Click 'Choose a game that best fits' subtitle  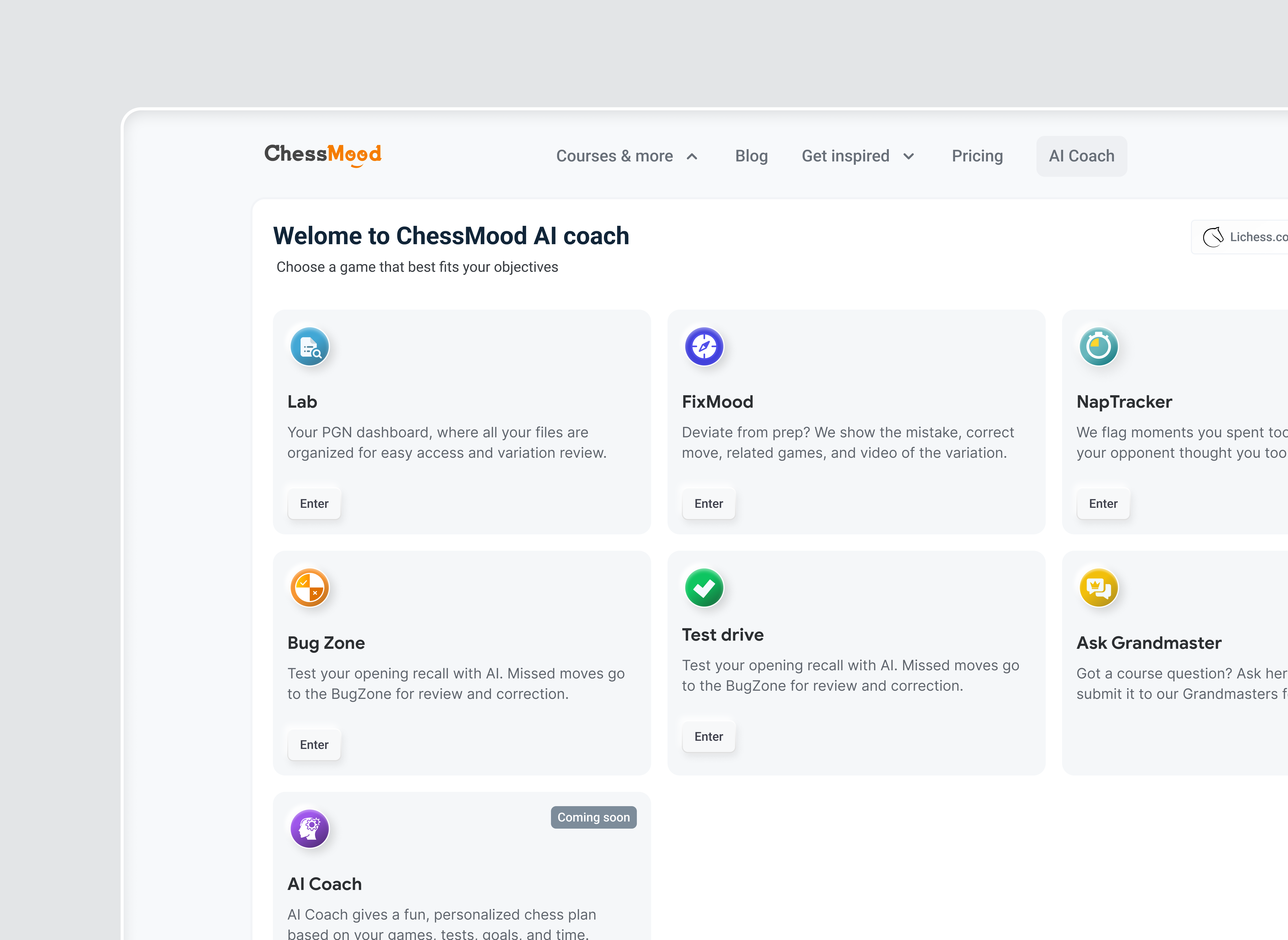tap(417, 267)
